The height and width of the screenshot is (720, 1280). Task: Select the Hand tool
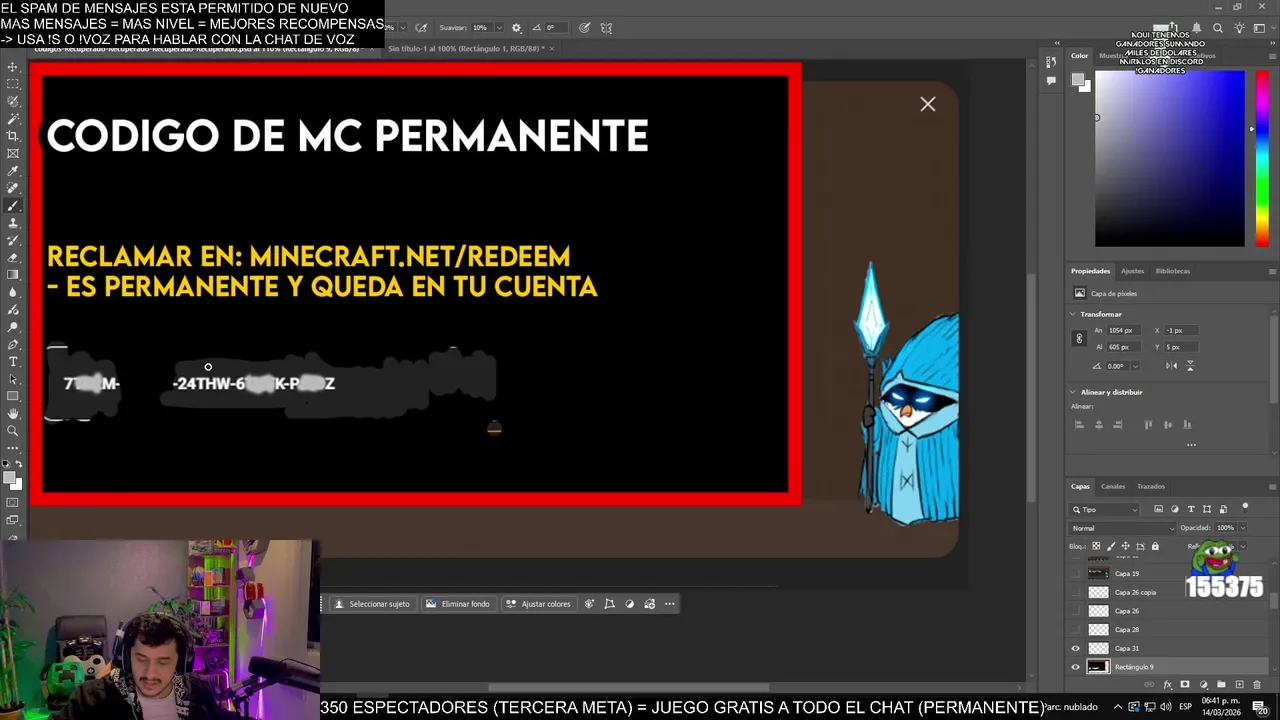[13, 413]
